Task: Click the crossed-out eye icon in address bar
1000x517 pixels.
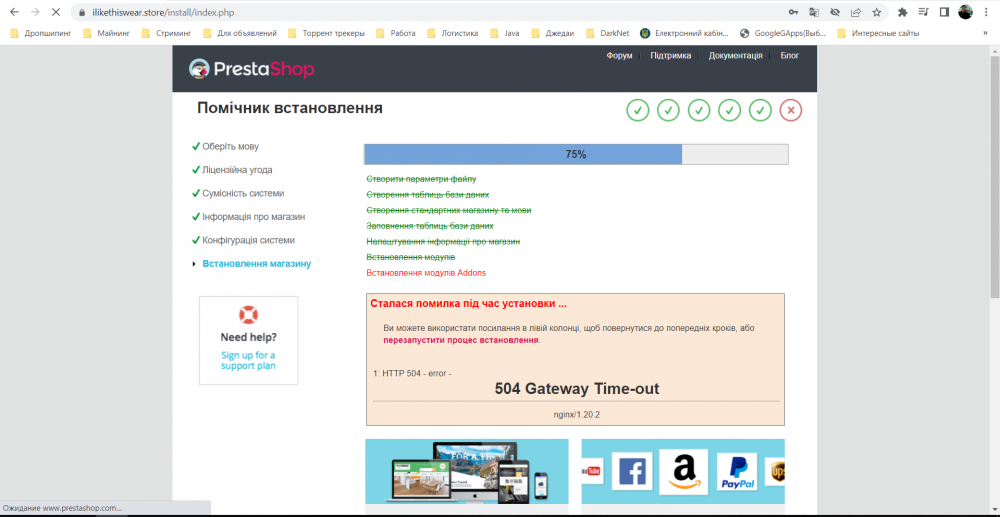Action: [x=835, y=12]
